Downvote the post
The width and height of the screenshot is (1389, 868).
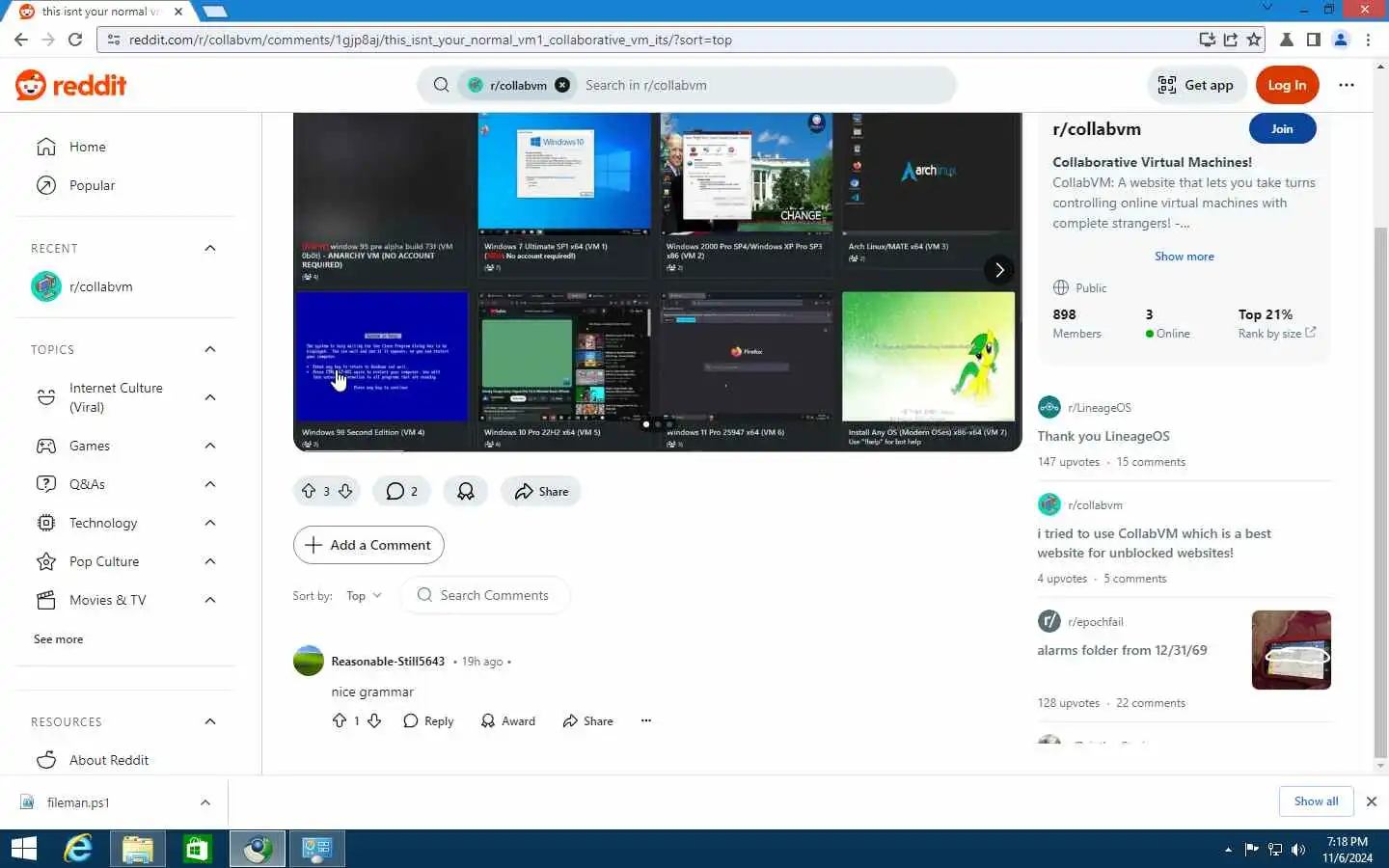(345, 491)
